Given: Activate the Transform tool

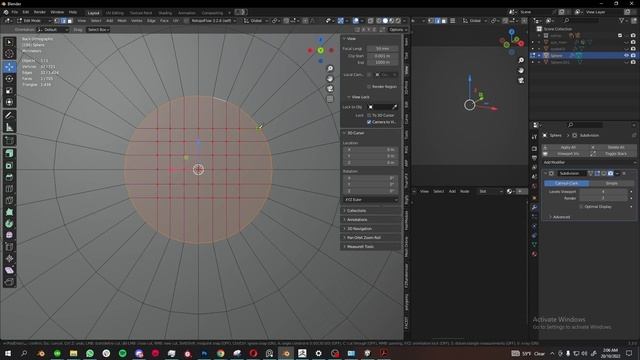Looking at the screenshot, I should coord(9,102).
